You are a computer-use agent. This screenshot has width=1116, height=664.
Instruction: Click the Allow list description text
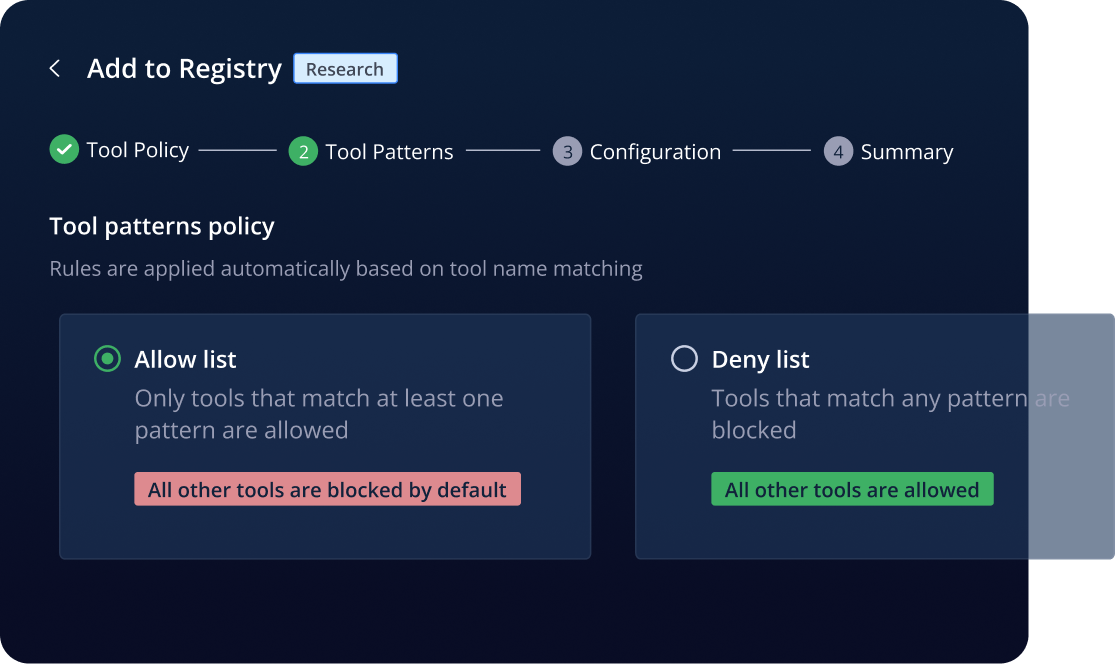pos(319,414)
